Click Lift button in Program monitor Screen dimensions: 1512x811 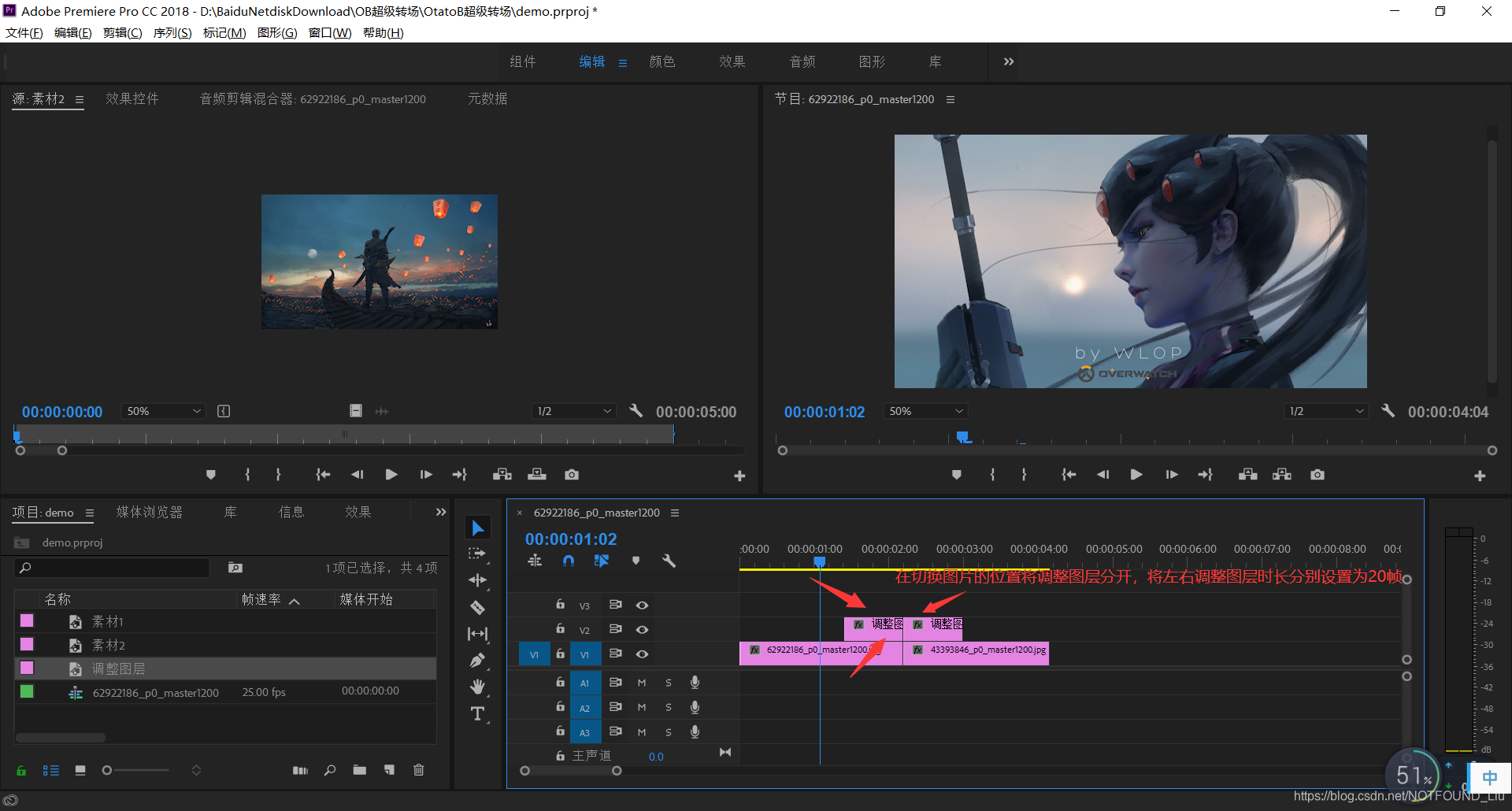tap(1247, 475)
